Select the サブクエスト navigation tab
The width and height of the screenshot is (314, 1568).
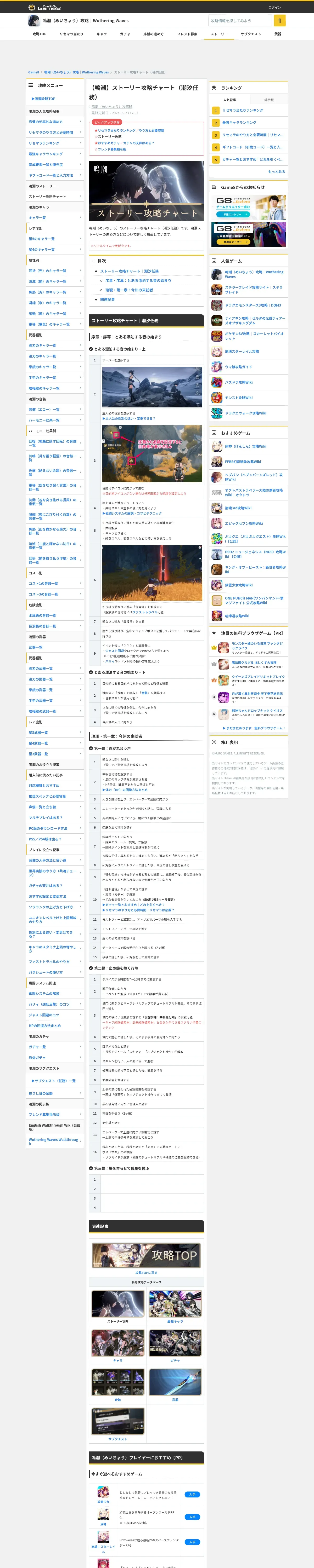251,34
